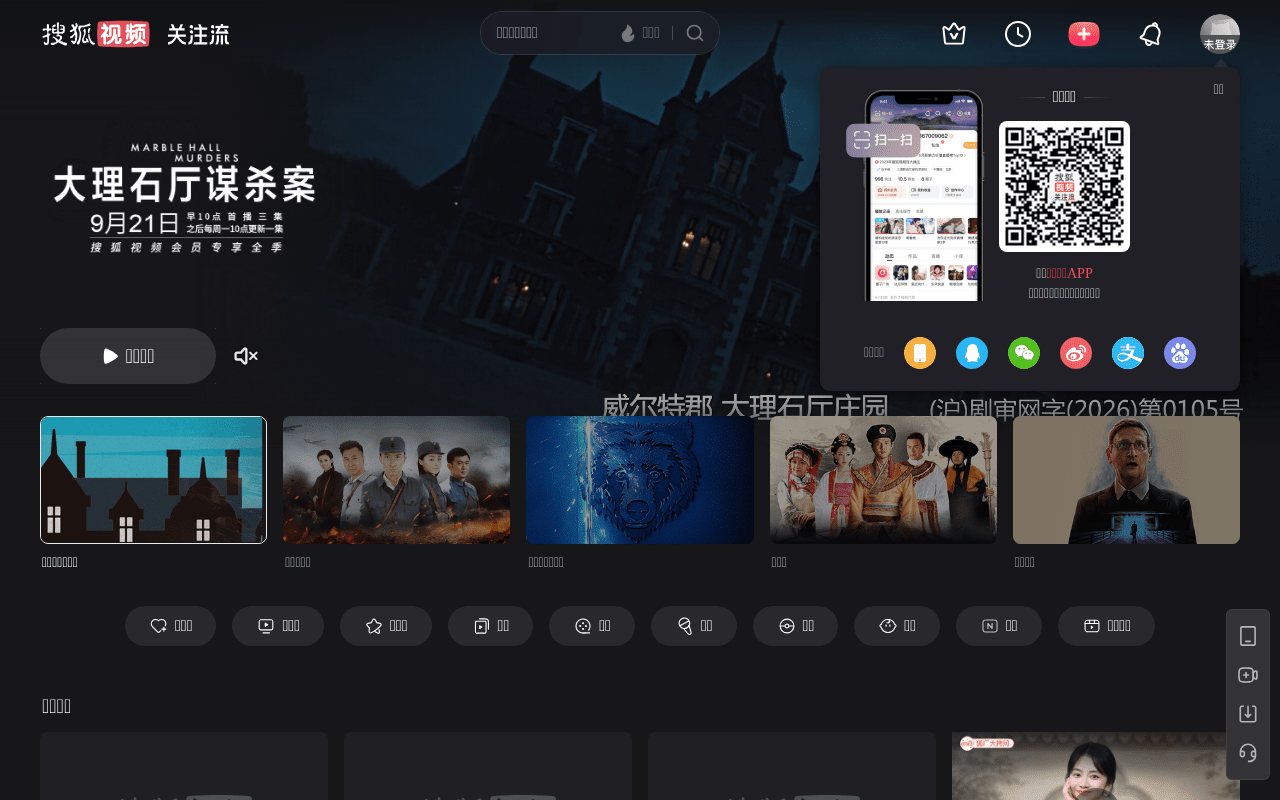Image resolution: width=1280 pixels, height=800 pixels.
Task: Open the star icon category pill
Action: pyautogui.click(x=386, y=626)
